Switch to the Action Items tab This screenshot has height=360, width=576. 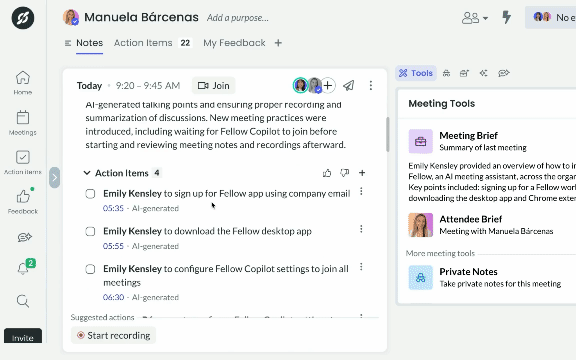[143, 43]
